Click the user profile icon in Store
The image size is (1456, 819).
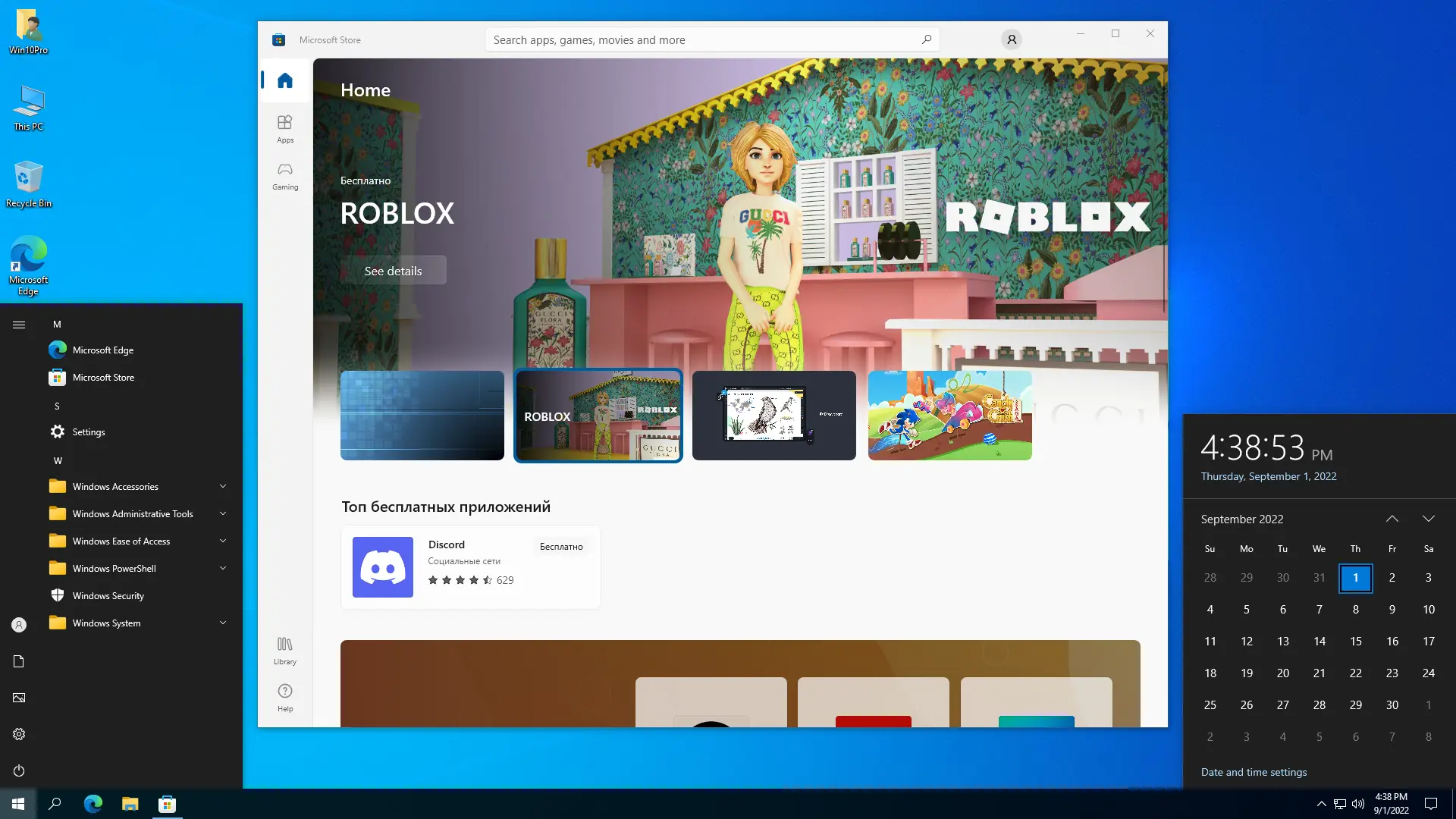point(1011,39)
